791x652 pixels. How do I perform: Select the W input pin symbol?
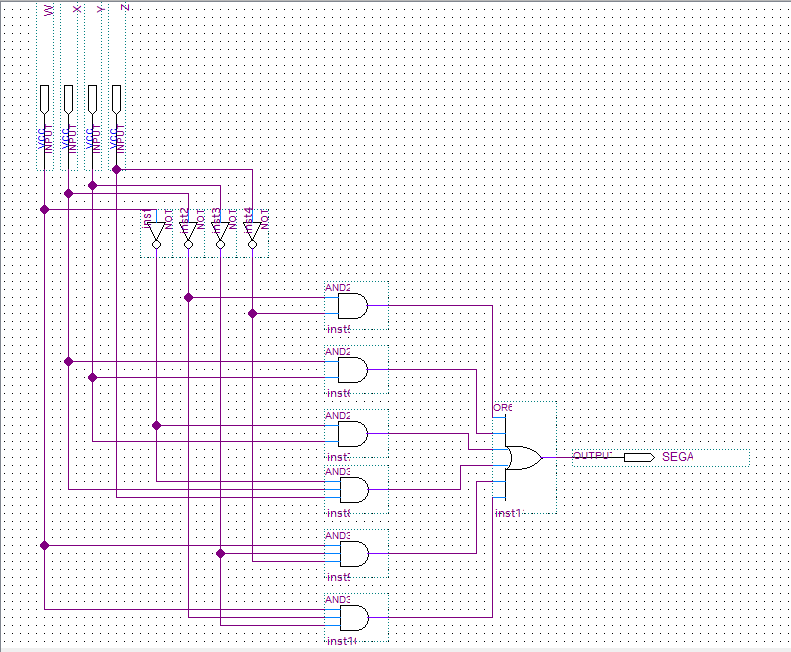tap(44, 98)
